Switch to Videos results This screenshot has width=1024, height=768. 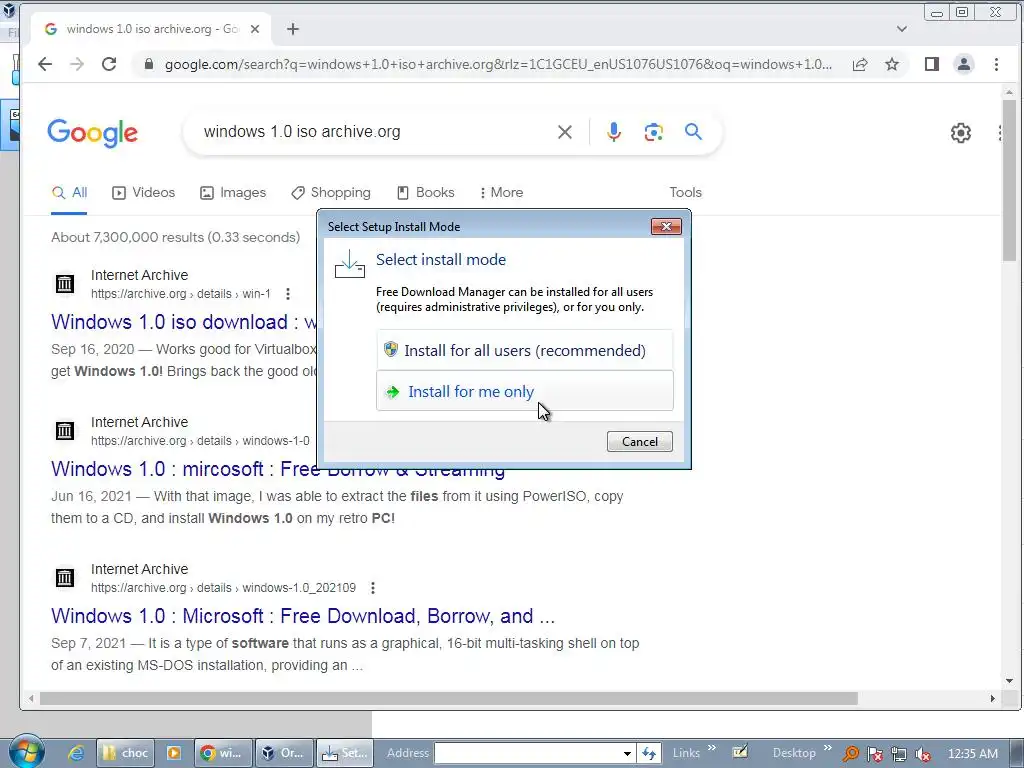tap(144, 193)
